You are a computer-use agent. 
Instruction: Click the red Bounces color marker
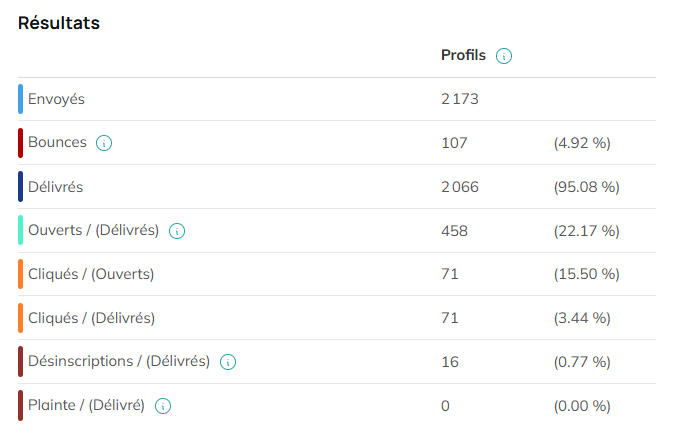20,143
